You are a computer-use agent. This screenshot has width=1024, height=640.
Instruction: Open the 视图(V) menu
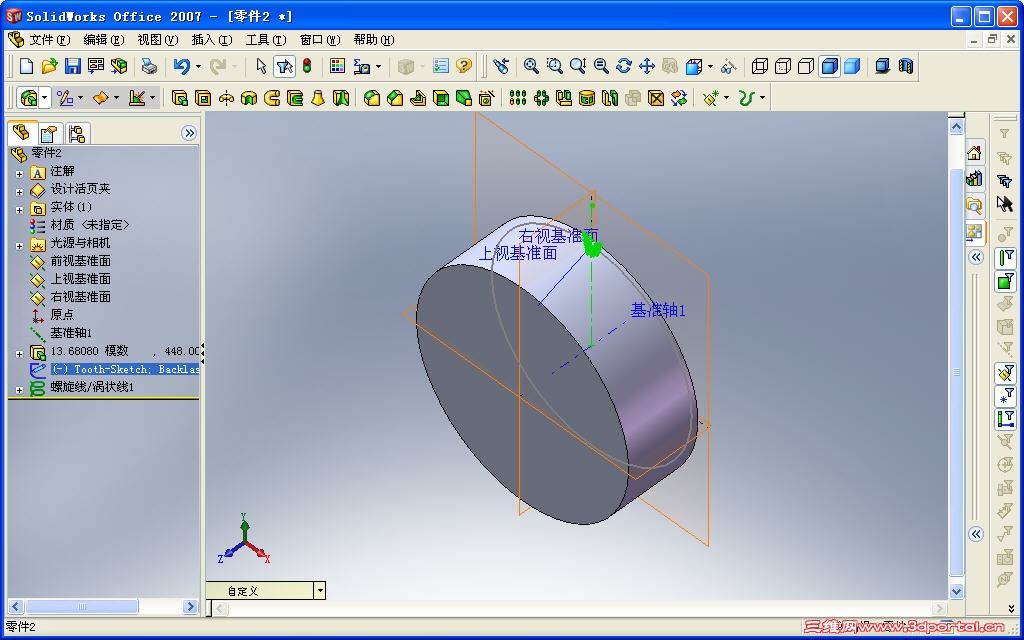(x=157, y=40)
